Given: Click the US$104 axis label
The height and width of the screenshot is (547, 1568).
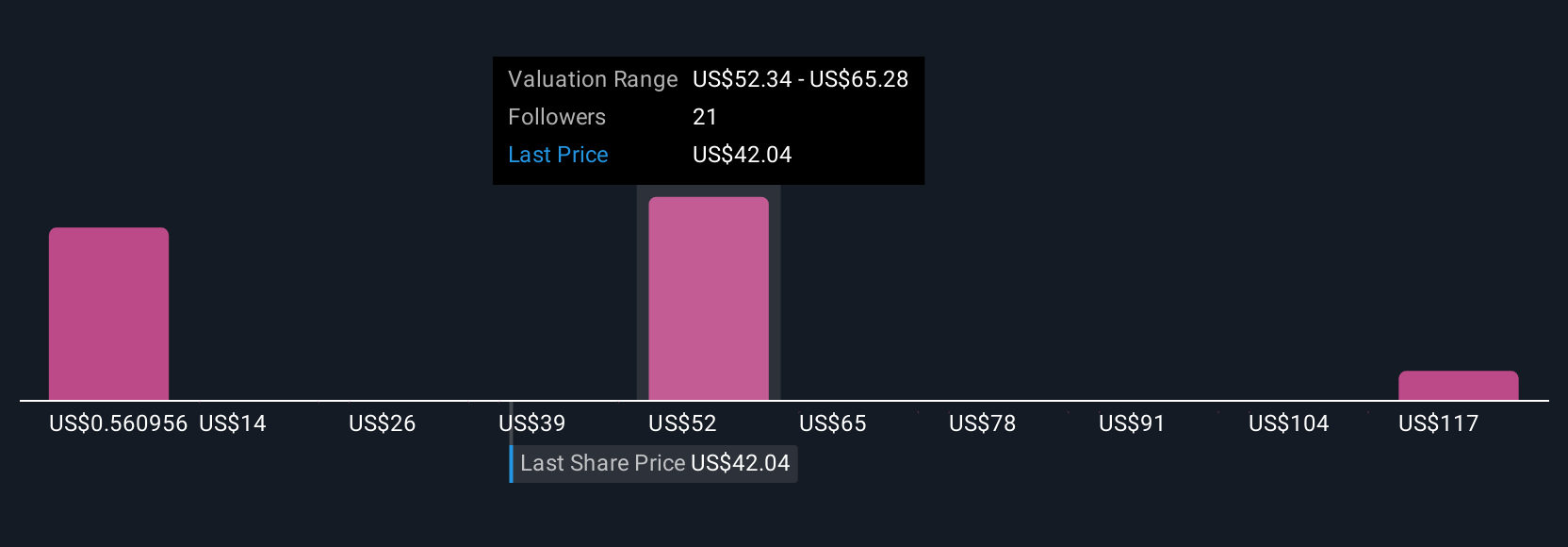Looking at the screenshot, I should 1289,423.
